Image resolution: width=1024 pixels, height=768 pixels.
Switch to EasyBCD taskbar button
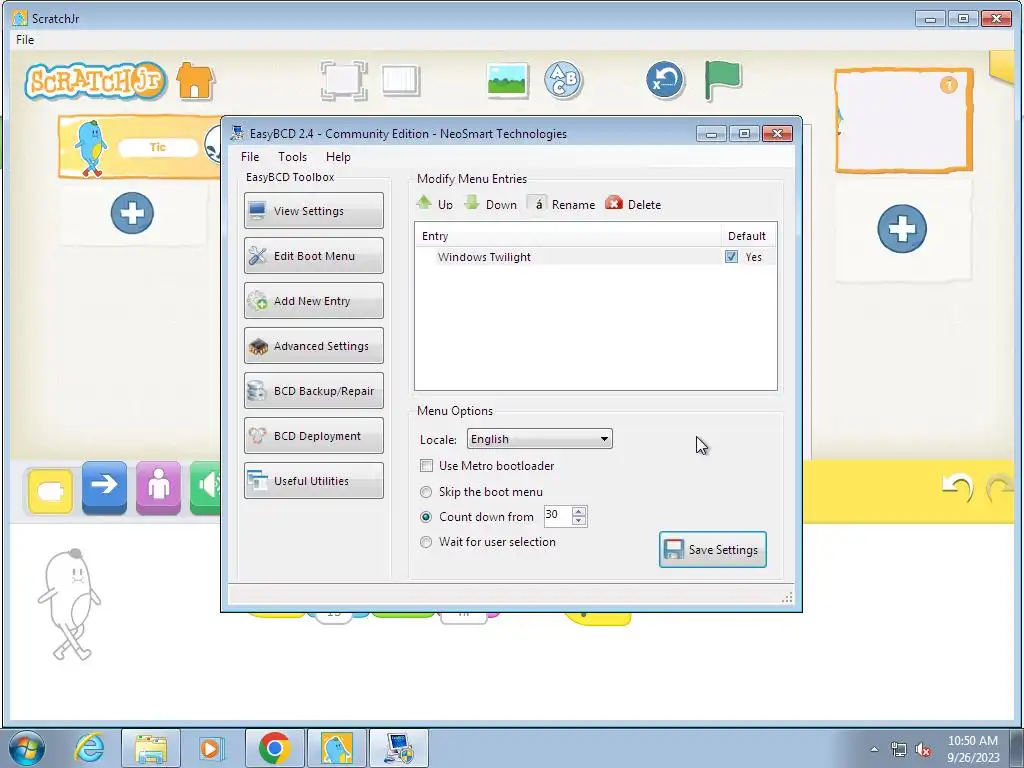coord(398,748)
